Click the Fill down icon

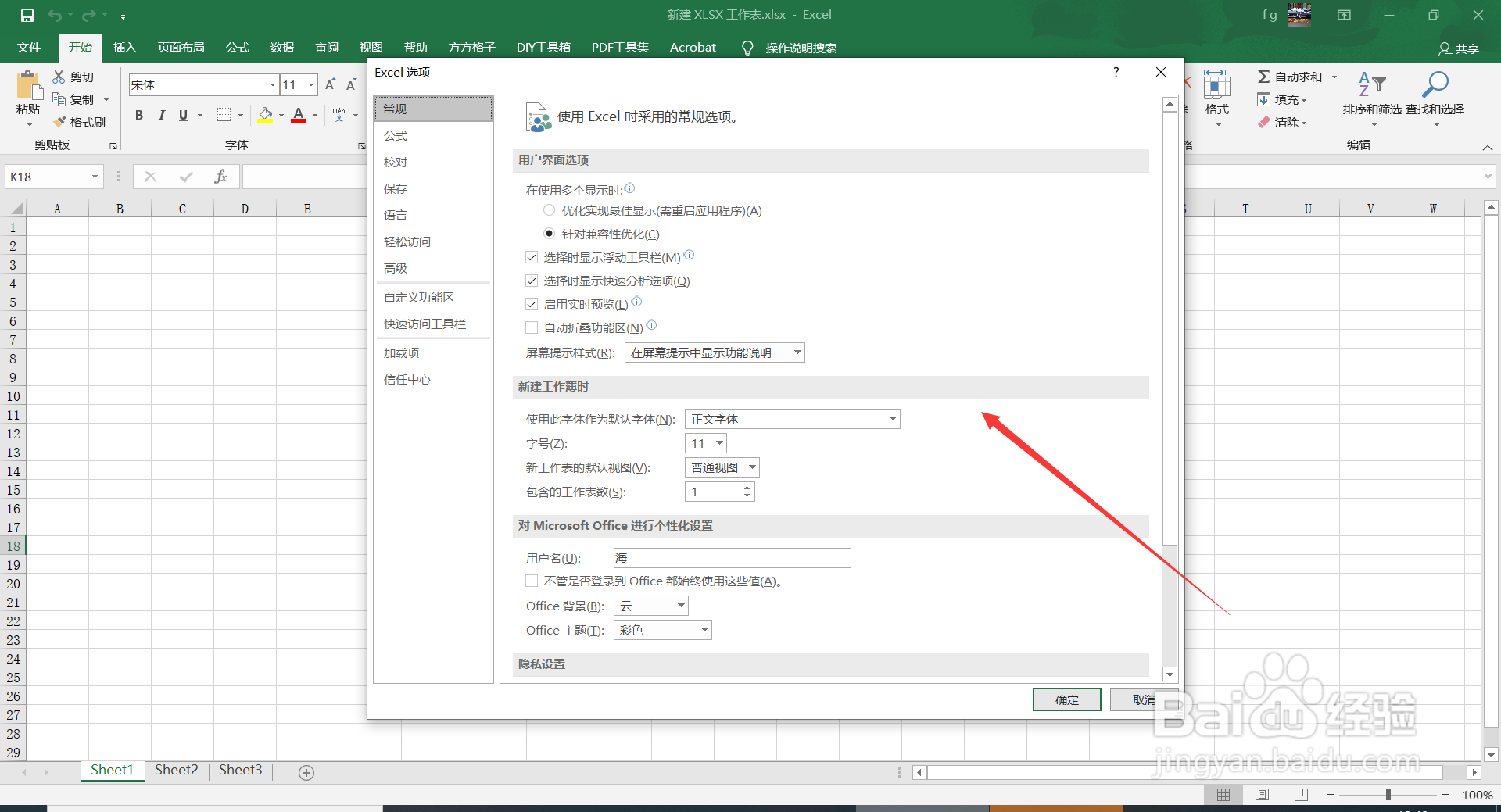pos(1263,99)
